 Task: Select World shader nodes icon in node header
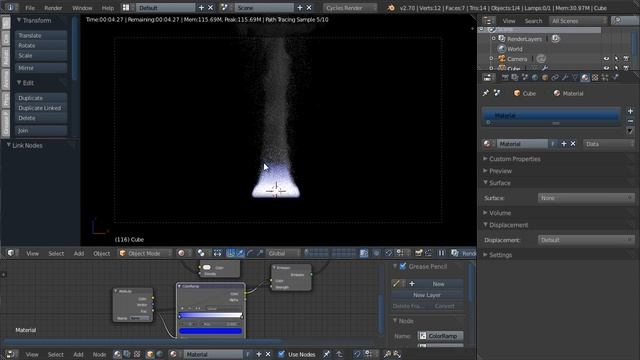[x=160, y=354]
